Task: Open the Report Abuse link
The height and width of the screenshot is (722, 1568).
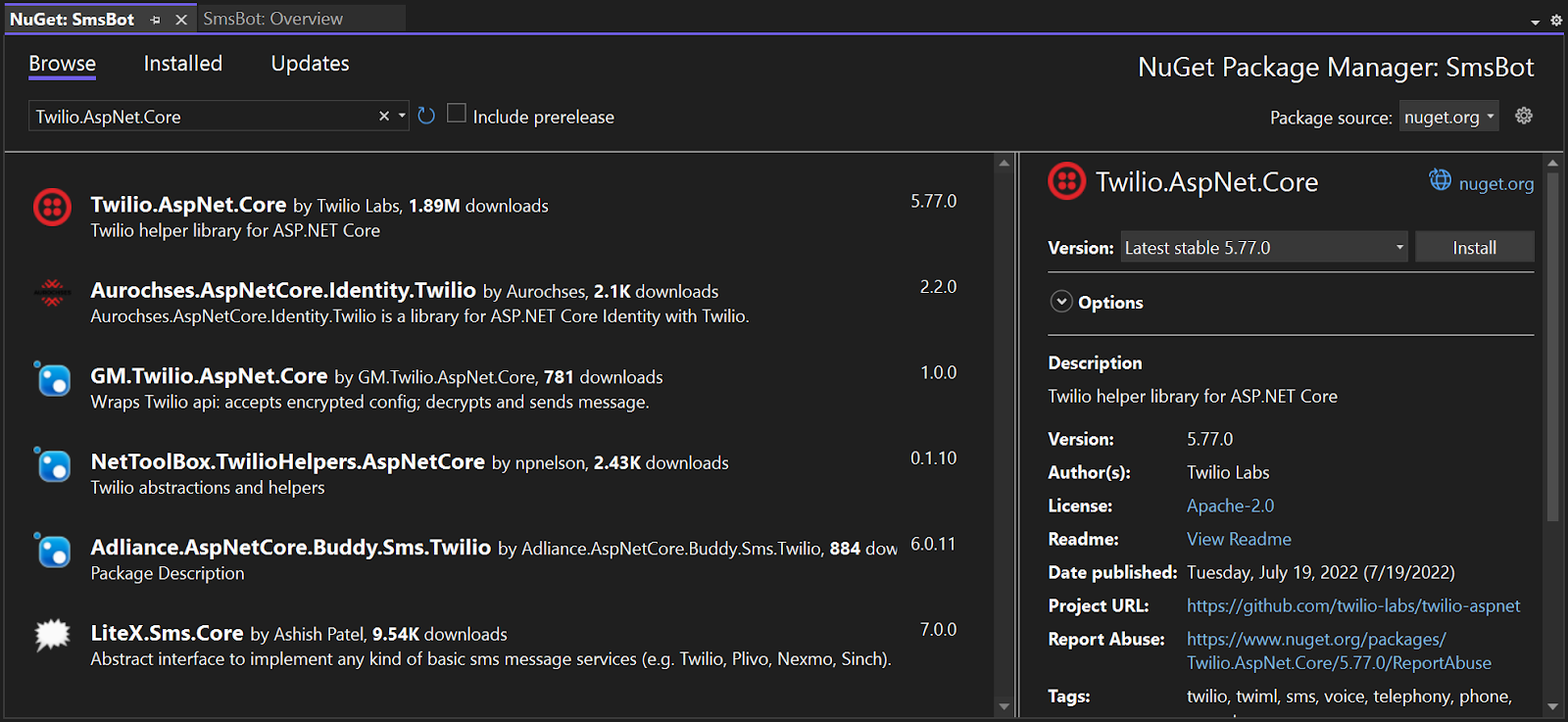Action: (x=1339, y=650)
